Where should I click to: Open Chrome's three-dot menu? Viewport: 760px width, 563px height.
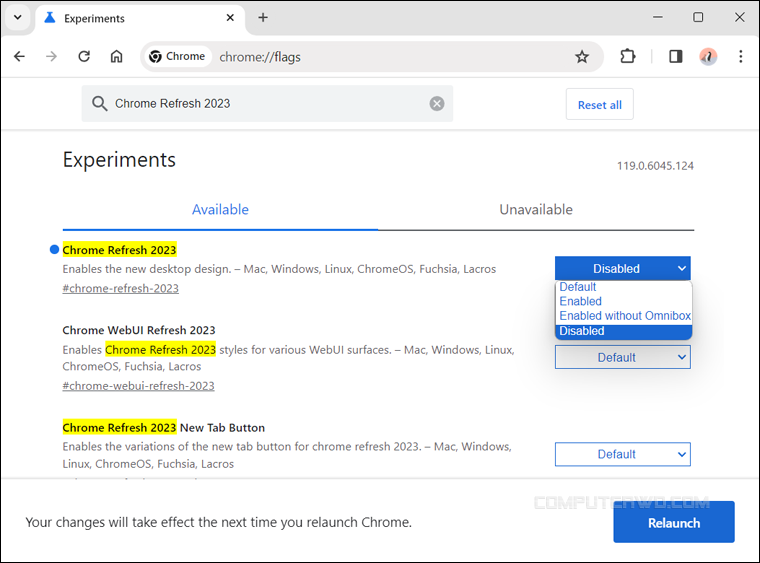(741, 57)
